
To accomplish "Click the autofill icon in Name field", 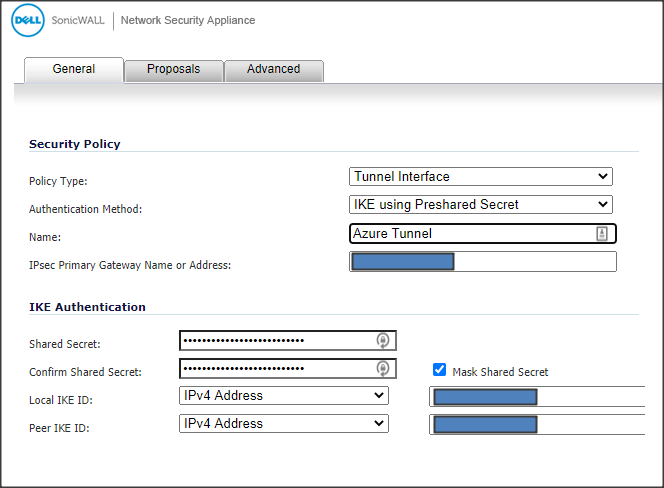I will click(602, 233).
